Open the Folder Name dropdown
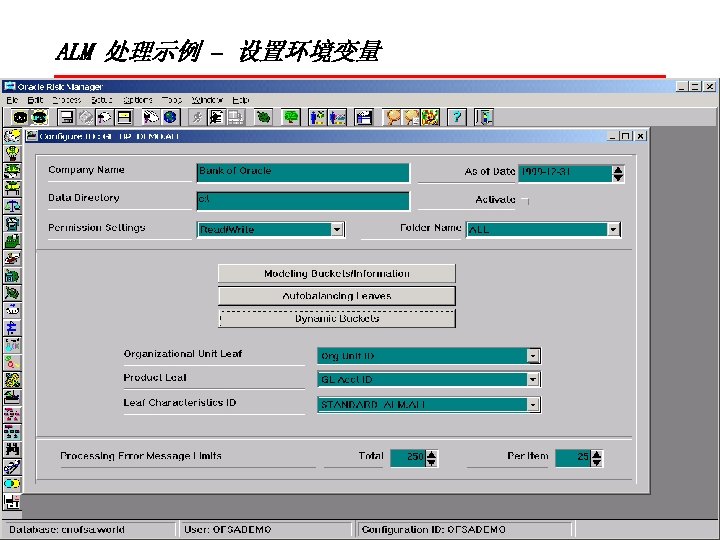The width and height of the screenshot is (720, 540). [613, 229]
